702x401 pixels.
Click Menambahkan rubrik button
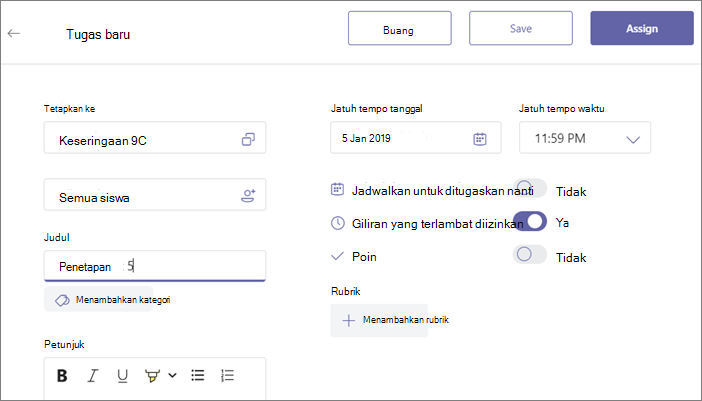[390, 320]
